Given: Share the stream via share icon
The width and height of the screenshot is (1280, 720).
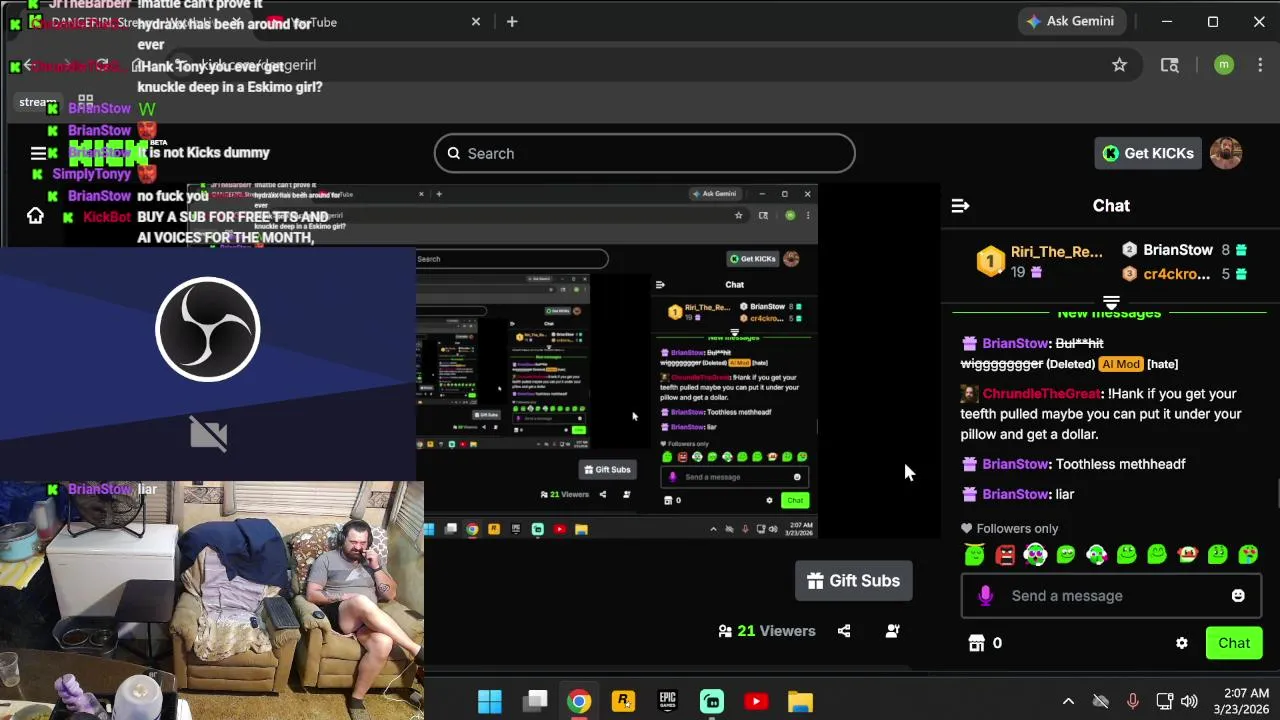Looking at the screenshot, I should (844, 631).
